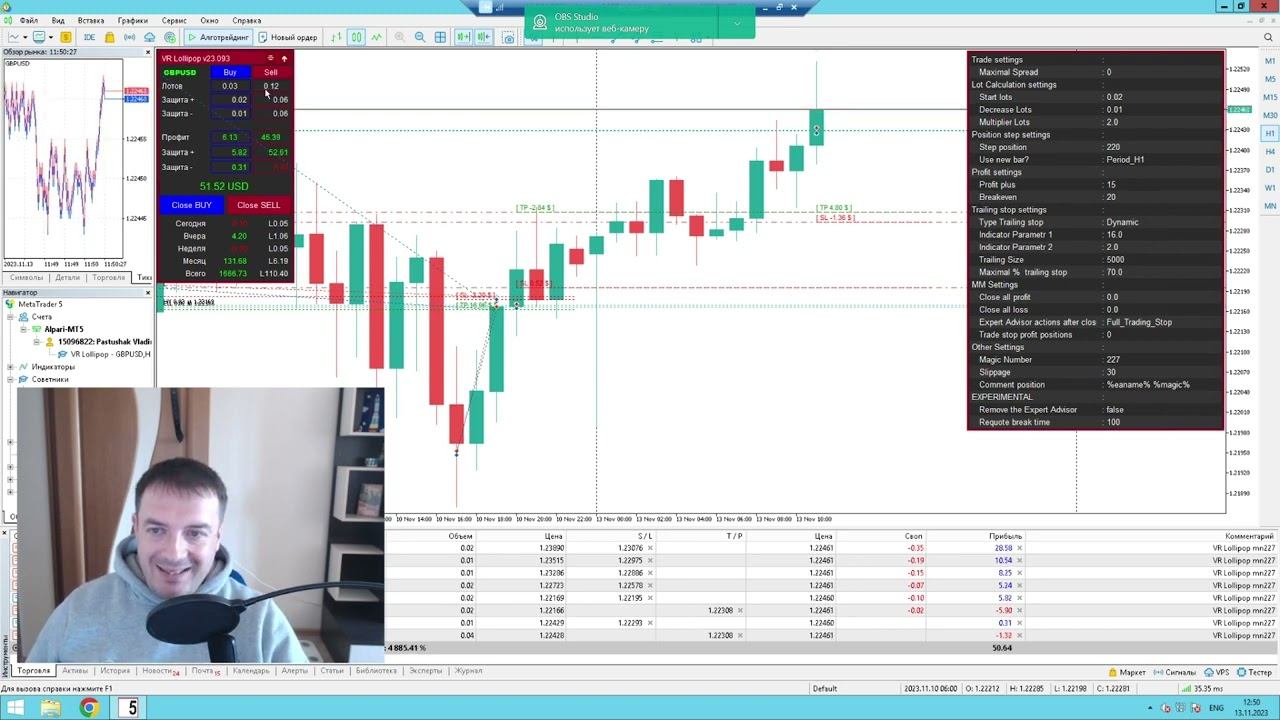Collapse the Alpari-MT5 server node
The width and height of the screenshot is (1280, 720).
coord(23,329)
